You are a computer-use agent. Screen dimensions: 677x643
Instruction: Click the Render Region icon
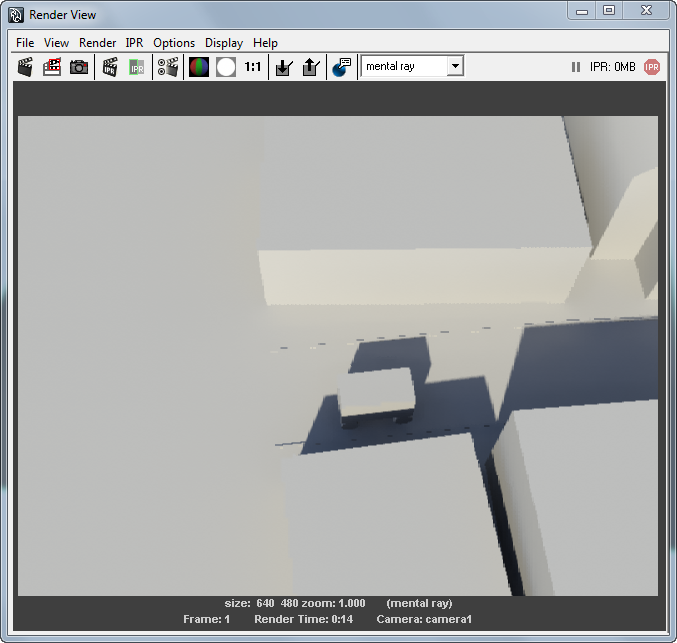(52, 67)
